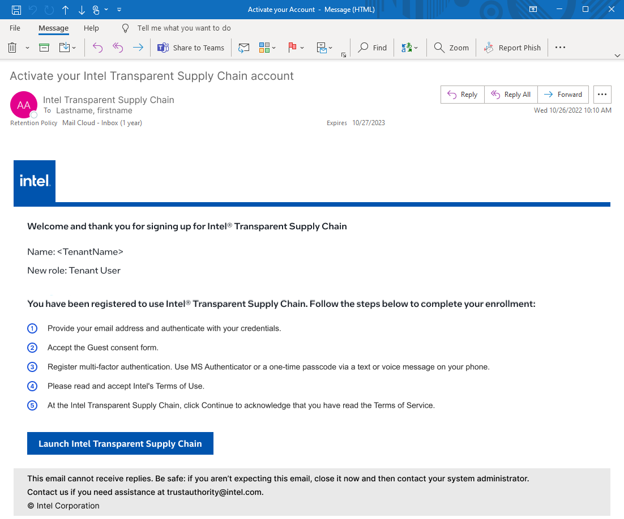
Task: Go to next item with down arrow
Action: click(x=82, y=10)
